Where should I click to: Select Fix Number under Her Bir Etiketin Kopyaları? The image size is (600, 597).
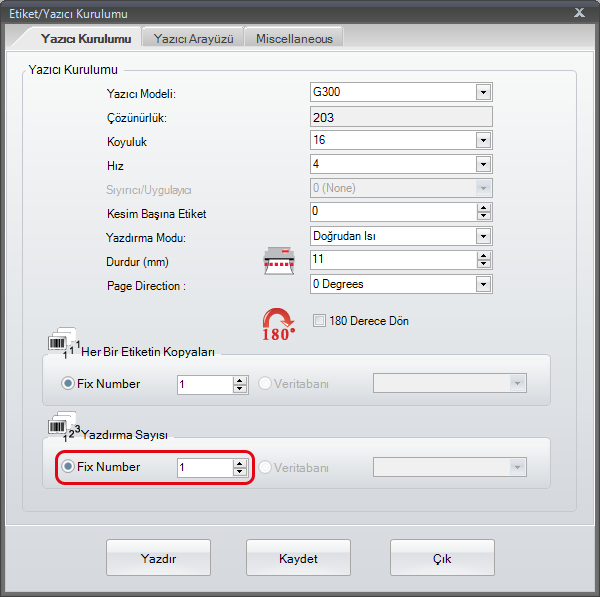[69, 384]
